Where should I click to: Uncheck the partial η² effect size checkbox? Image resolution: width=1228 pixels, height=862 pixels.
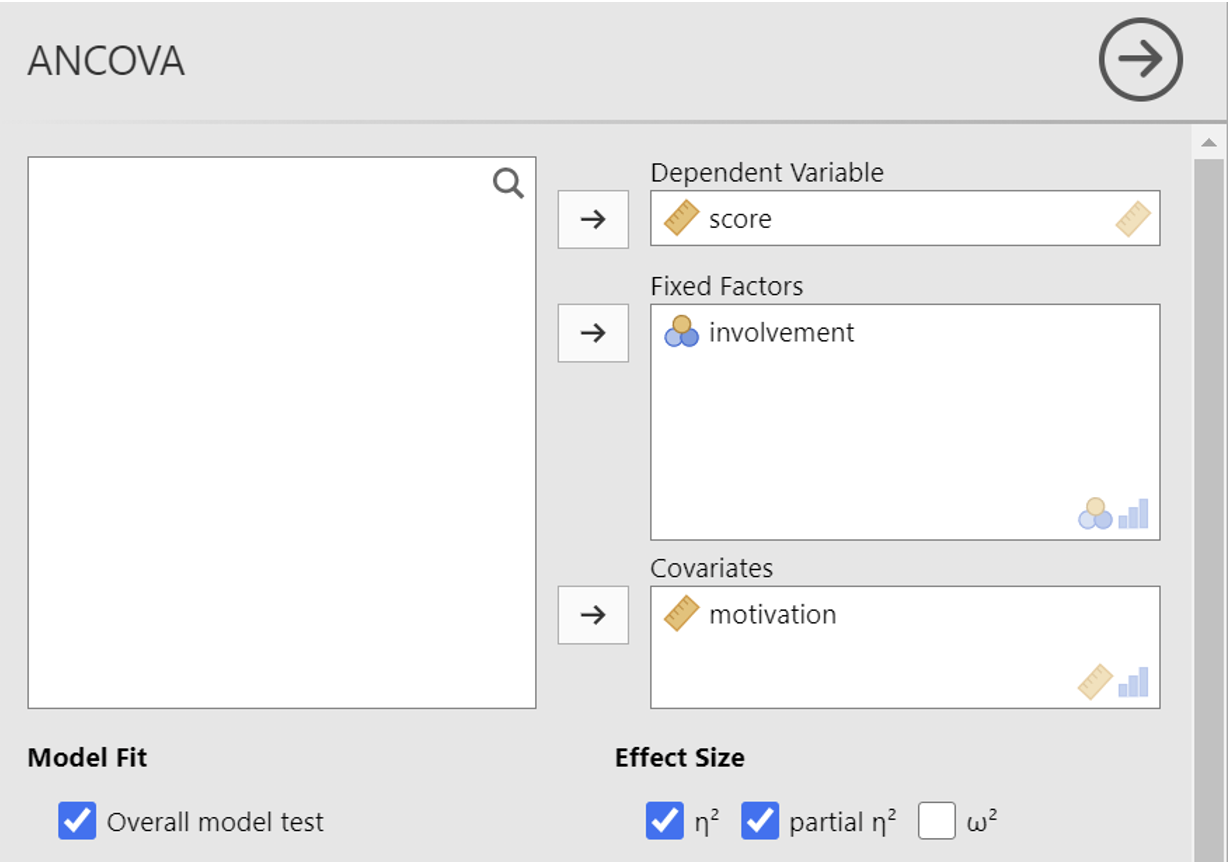(x=760, y=822)
